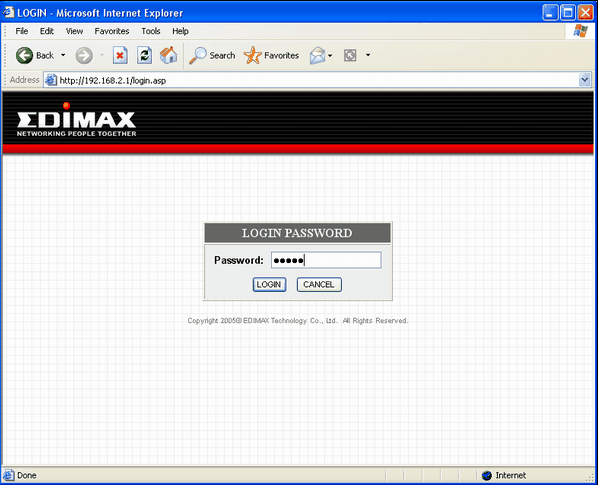Image resolution: width=598 pixels, height=485 pixels.
Task: Open the Tools menu
Action: pos(151,31)
